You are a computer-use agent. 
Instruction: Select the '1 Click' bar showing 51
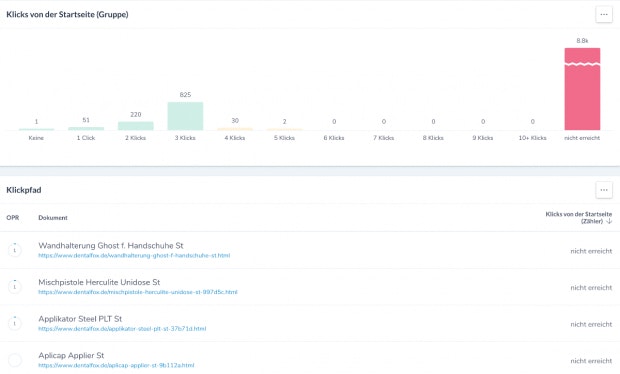click(86, 128)
